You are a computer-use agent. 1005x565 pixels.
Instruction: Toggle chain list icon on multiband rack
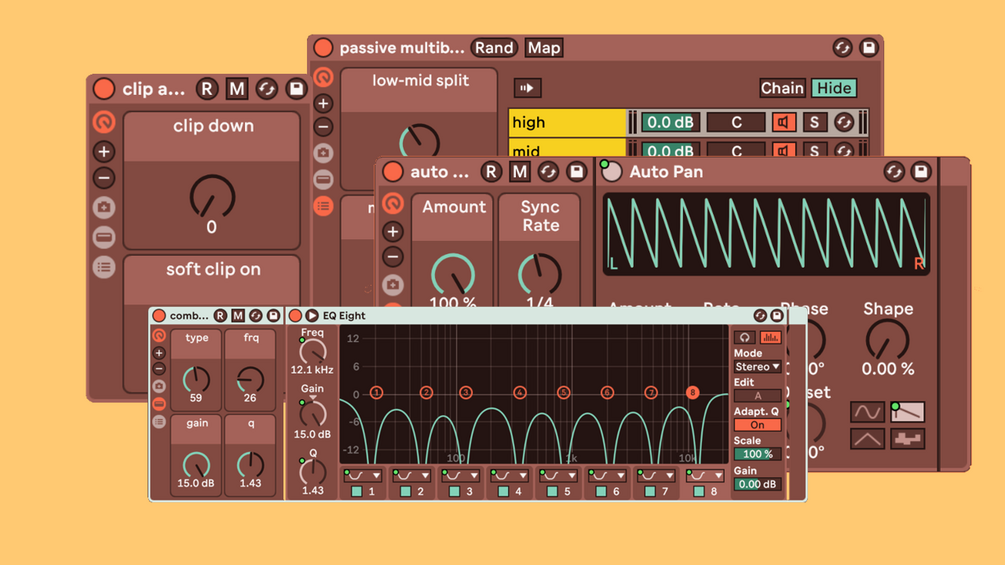(324, 206)
